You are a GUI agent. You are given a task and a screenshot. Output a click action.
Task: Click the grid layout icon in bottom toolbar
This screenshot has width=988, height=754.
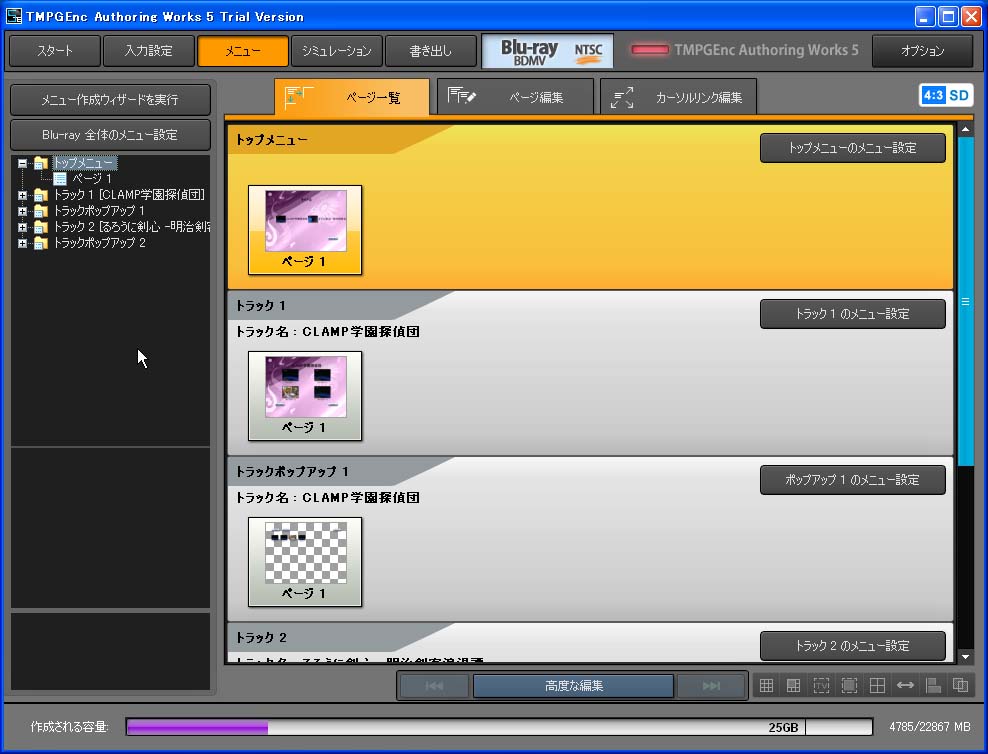[767, 686]
